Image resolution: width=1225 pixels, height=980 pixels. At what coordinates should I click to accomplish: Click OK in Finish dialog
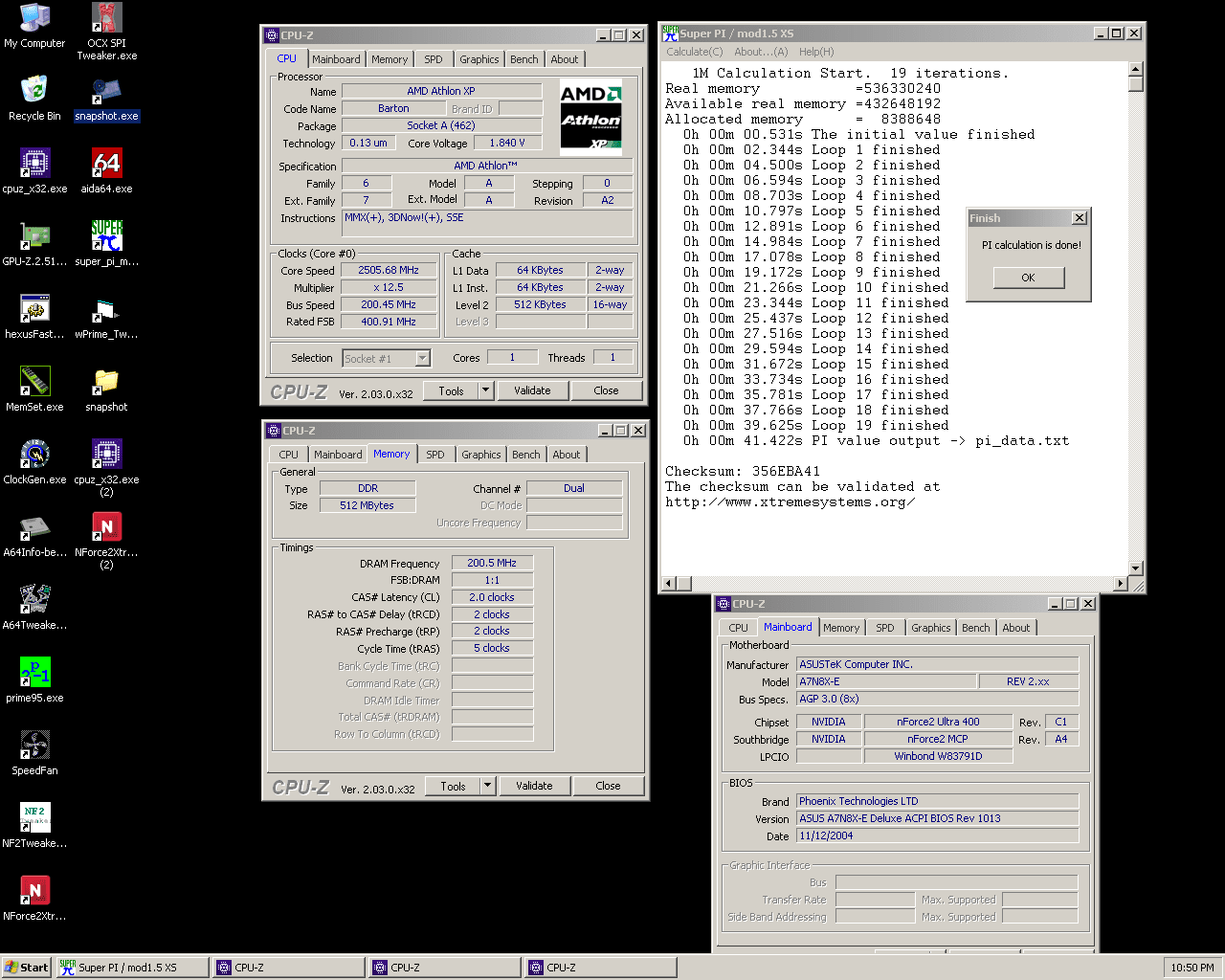coord(1028,278)
